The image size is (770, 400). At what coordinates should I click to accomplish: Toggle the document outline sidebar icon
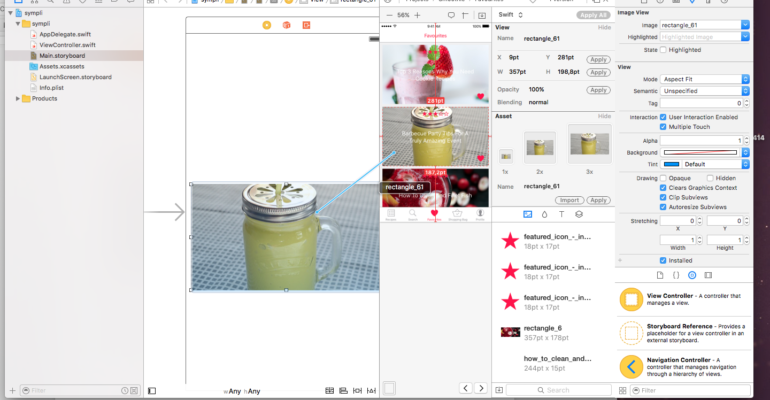[152, 391]
